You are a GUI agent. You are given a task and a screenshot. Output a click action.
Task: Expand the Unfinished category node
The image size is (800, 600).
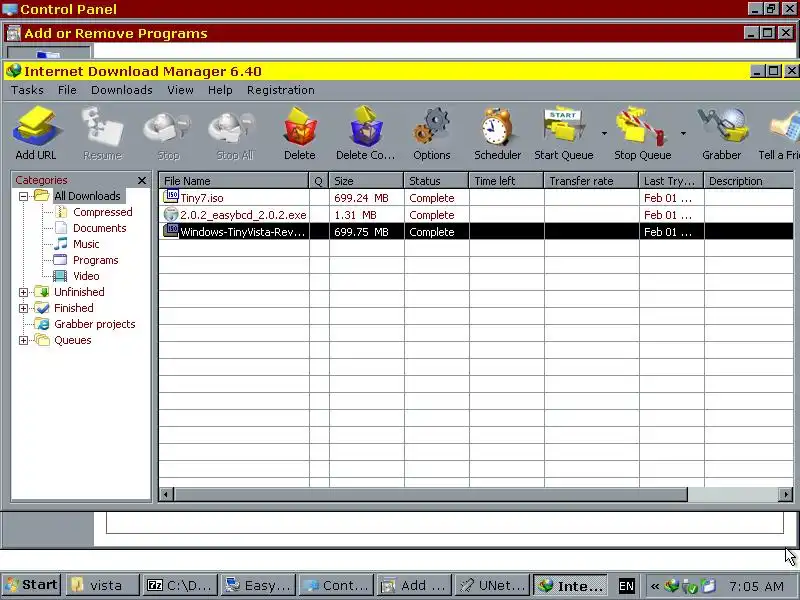click(x=23, y=292)
